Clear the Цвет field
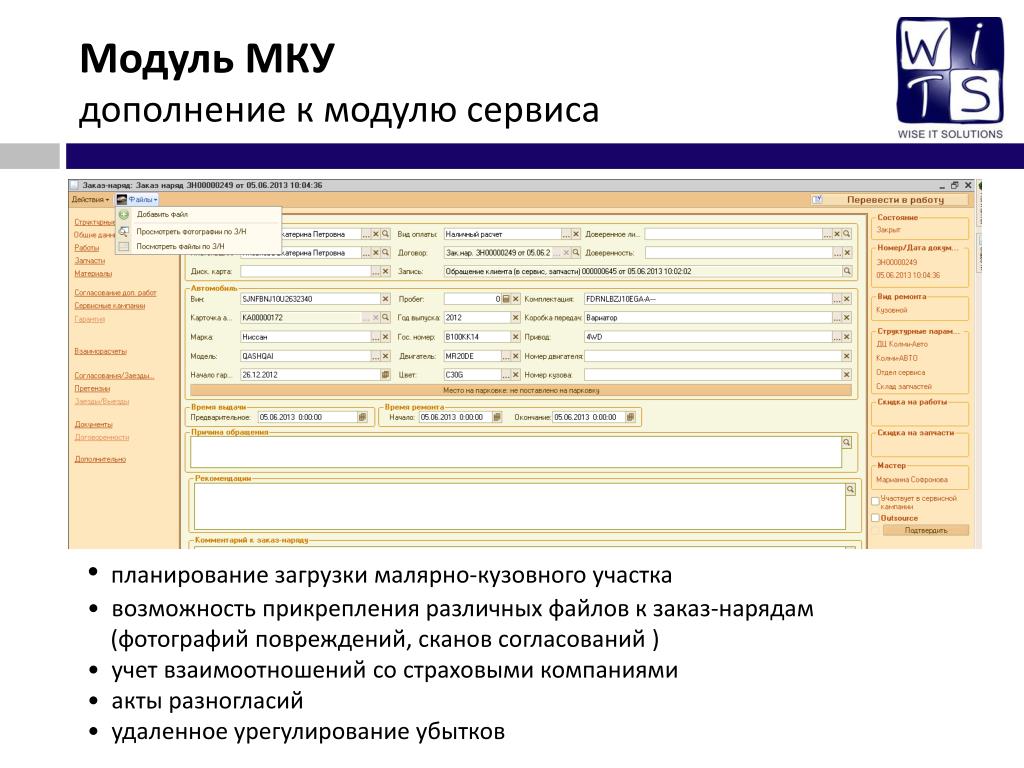1024x768 pixels. coord(515,375)
